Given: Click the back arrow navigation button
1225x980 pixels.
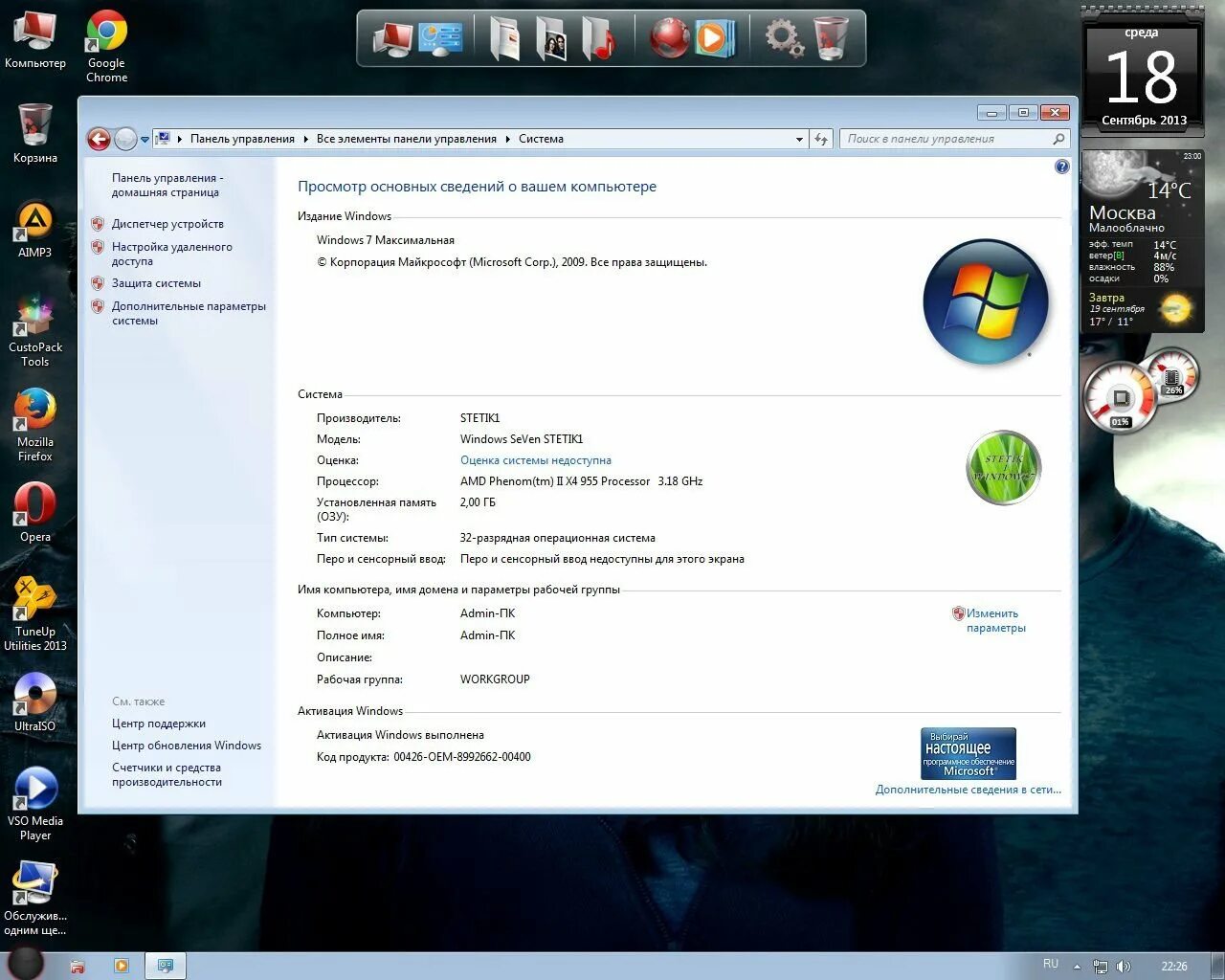Looking at the screenshot, I should click(x=99, y=139).
